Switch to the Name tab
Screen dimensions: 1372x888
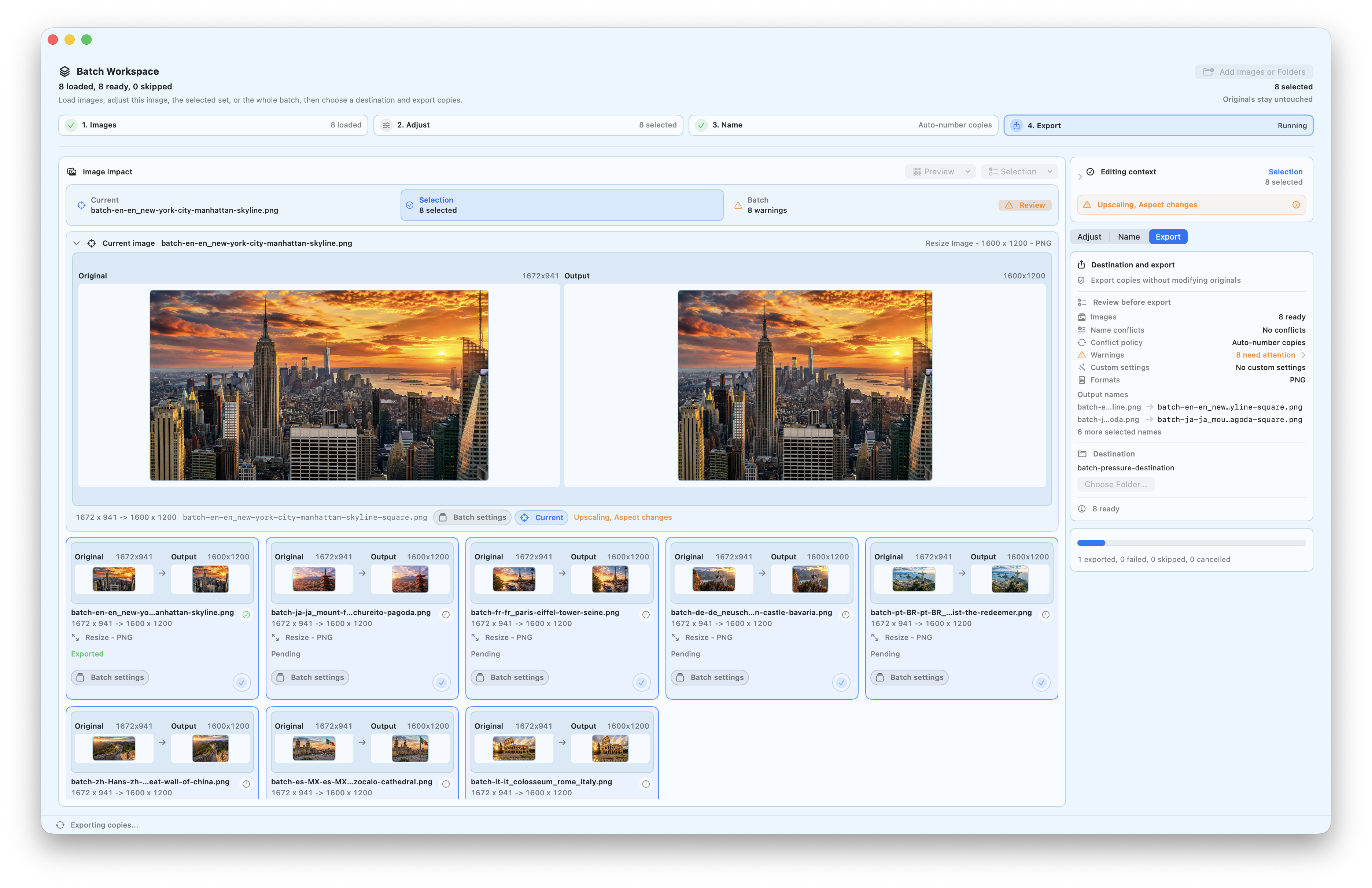1128,237
